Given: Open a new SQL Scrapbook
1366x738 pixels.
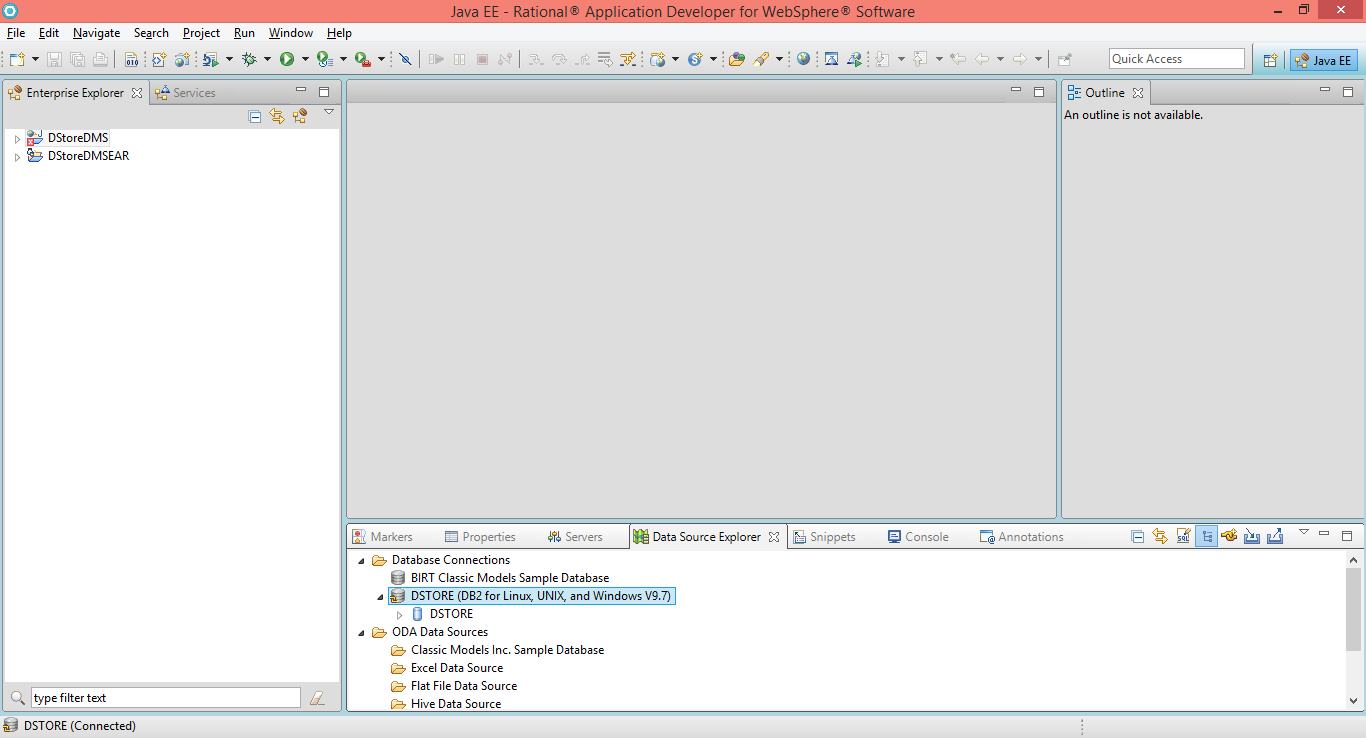Looking at the screenshot, I should tap(1183, 536).
